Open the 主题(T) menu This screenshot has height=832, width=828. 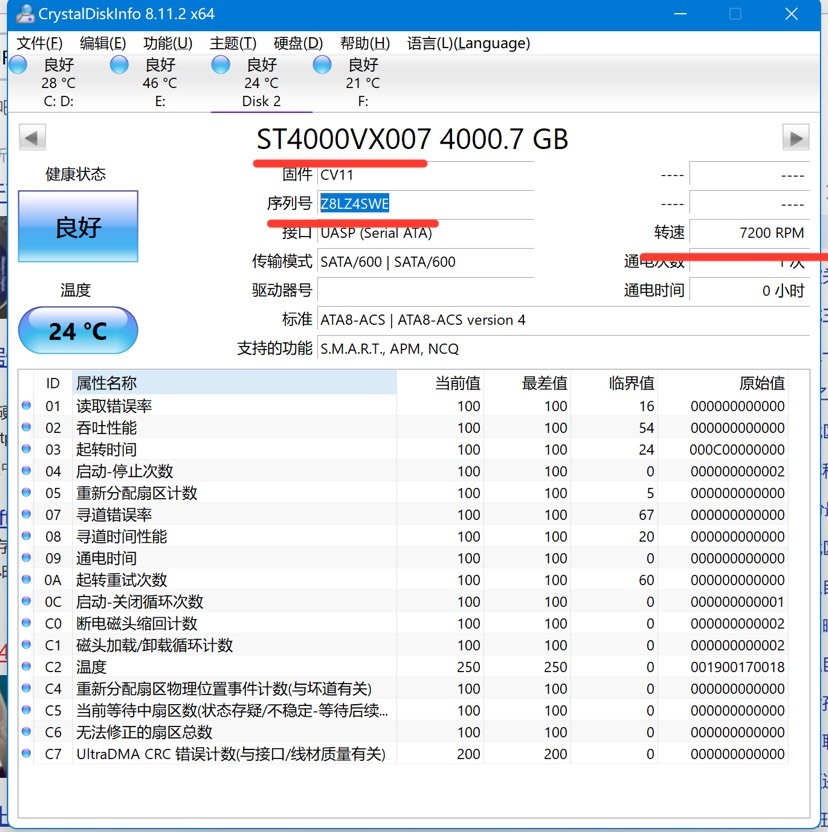(233, 43)
